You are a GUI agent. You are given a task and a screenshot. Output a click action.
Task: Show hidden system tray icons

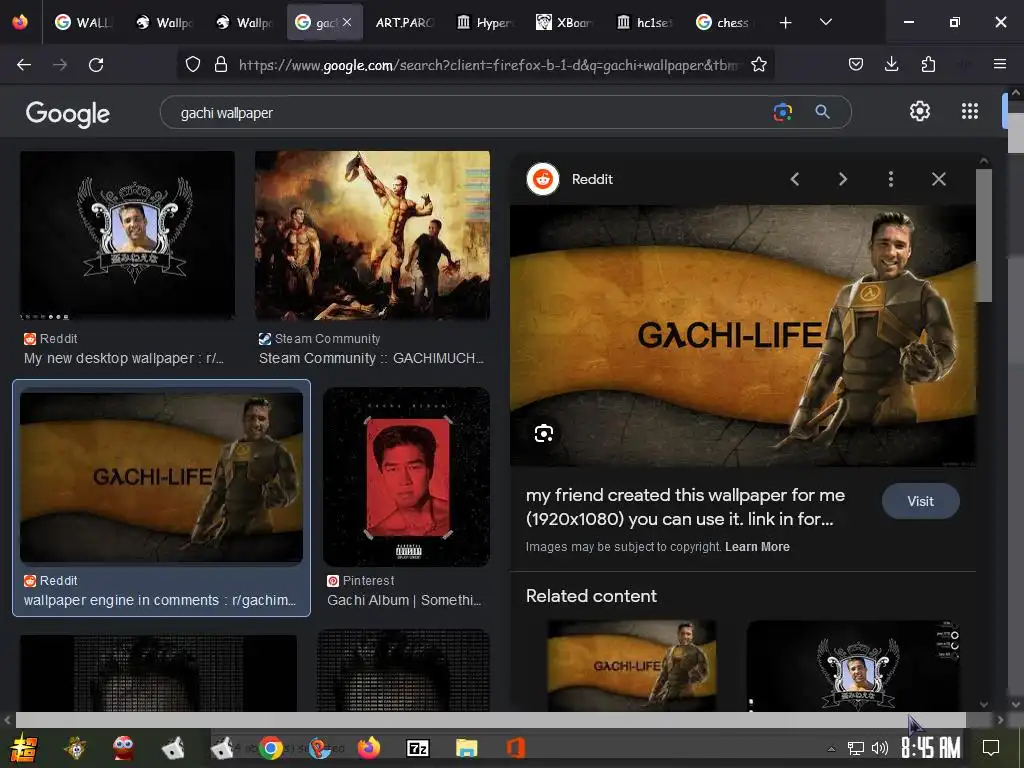(x=831, y=748)
